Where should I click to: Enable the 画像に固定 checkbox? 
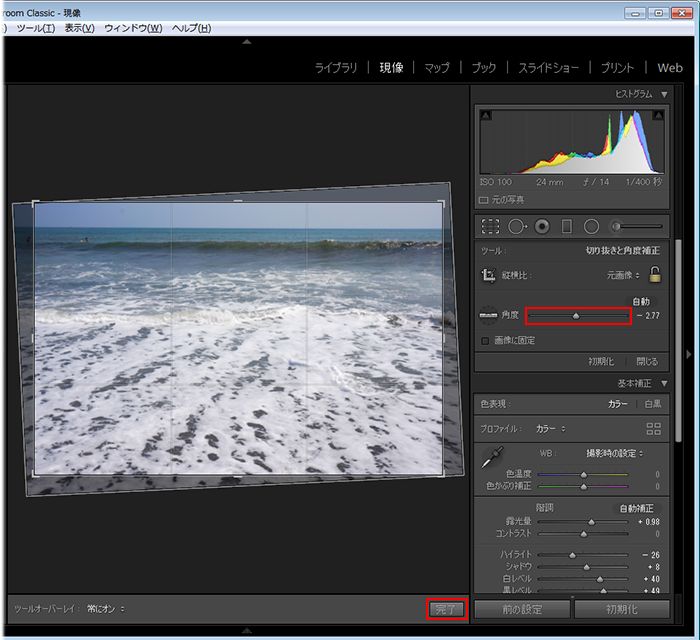click(x=485, y=341)
